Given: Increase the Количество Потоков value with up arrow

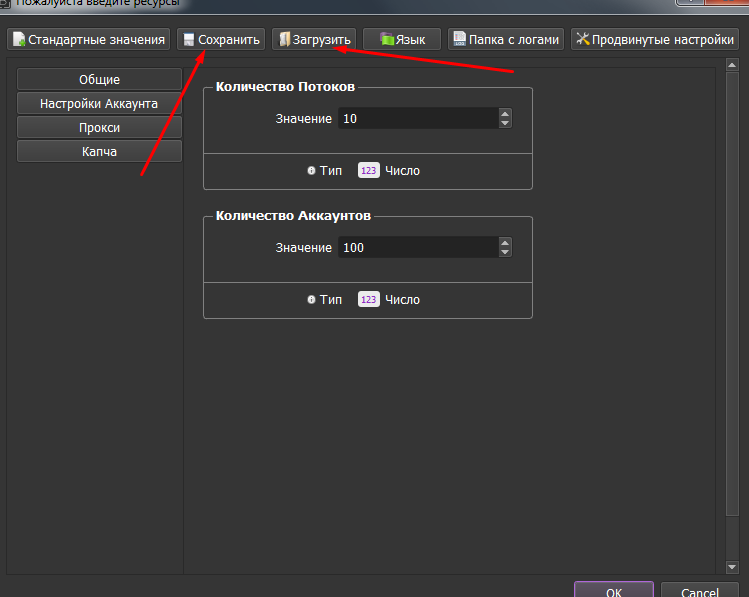Looking at the screenshot, I should (505, 114).
